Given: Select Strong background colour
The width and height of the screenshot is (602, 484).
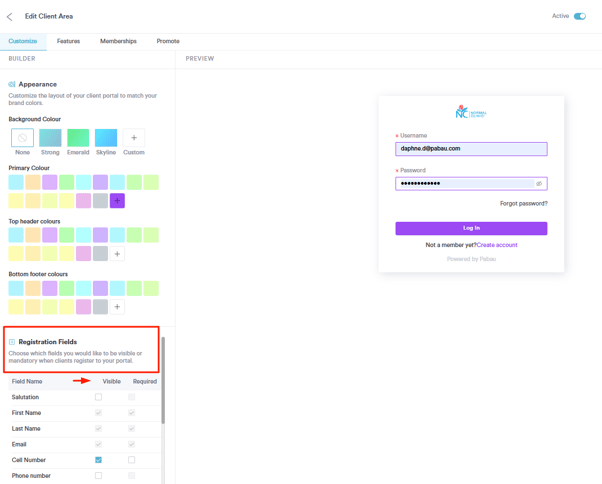Looking at the screenshot, I should (50, 138).
